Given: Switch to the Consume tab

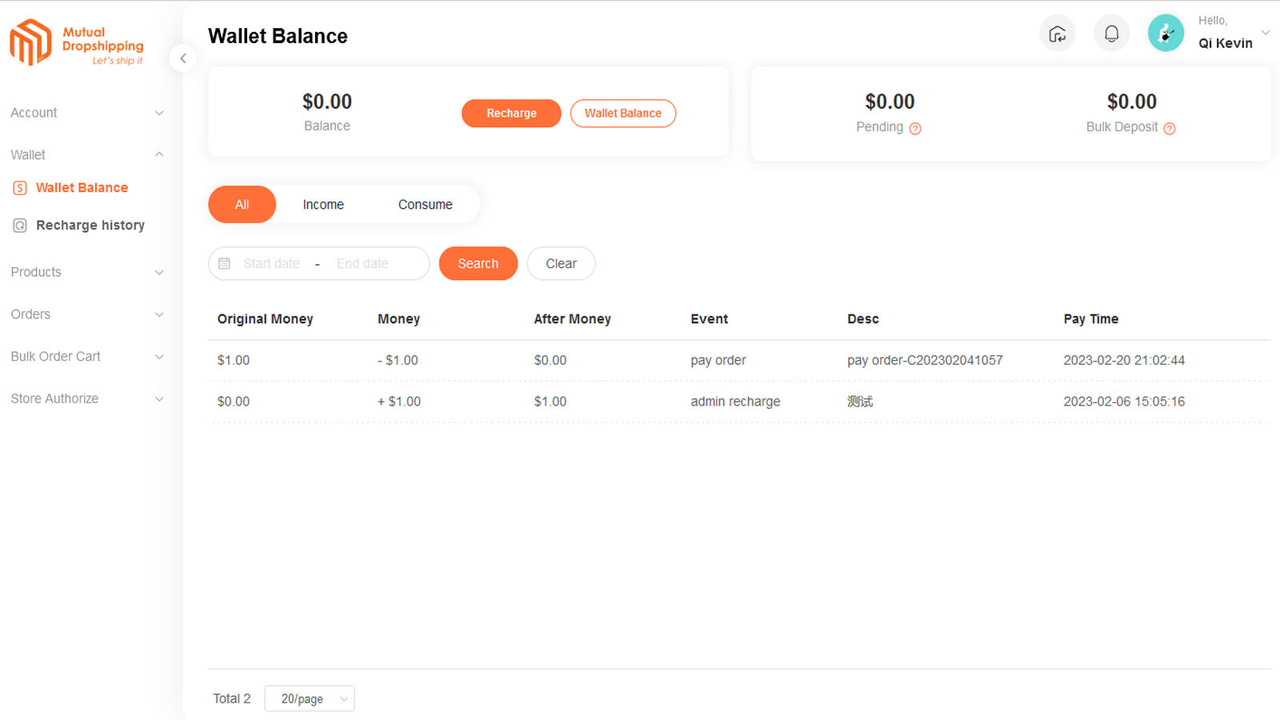Looking at the screenshot, I should pos(425,203).
